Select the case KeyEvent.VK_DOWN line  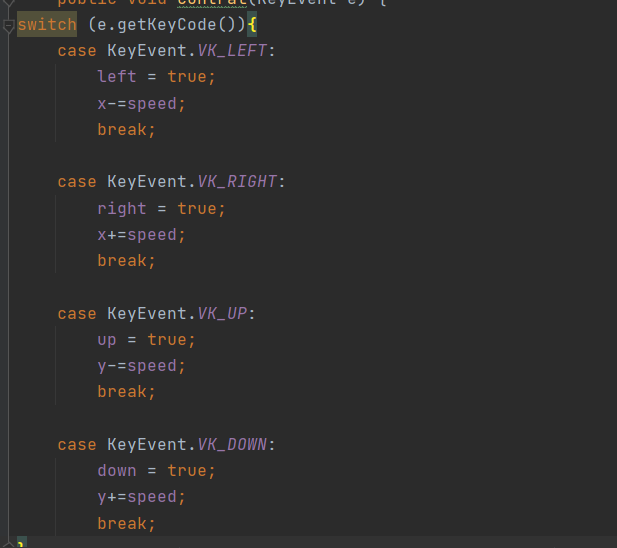(x=166, y=445)
